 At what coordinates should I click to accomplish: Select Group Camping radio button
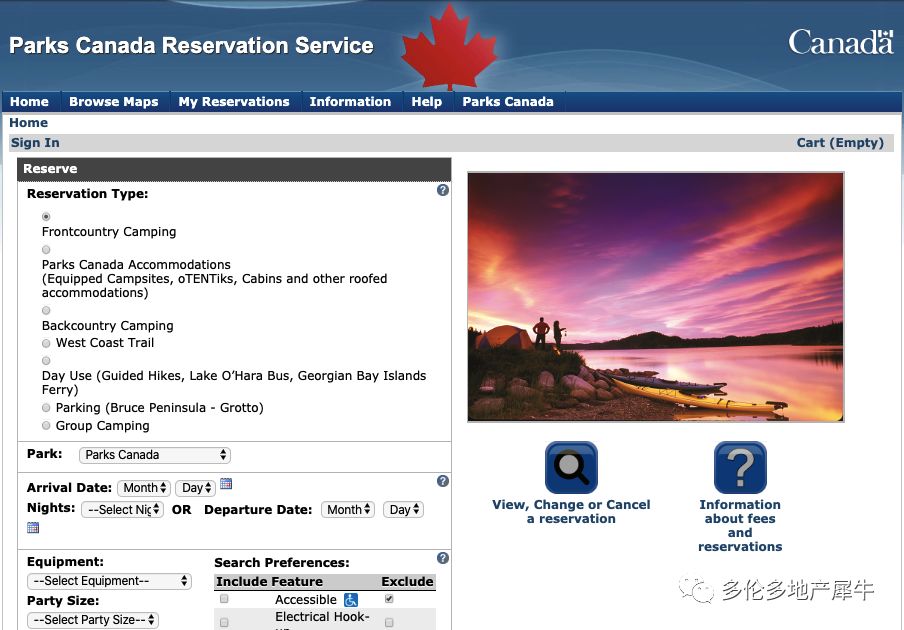tap(46, 426)
